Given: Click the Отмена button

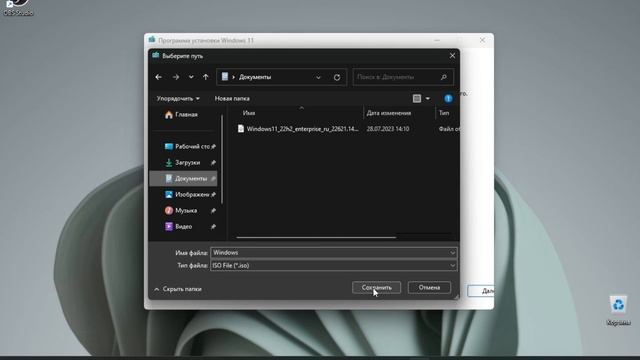Looking at the screenshot, I should [429, 287].
